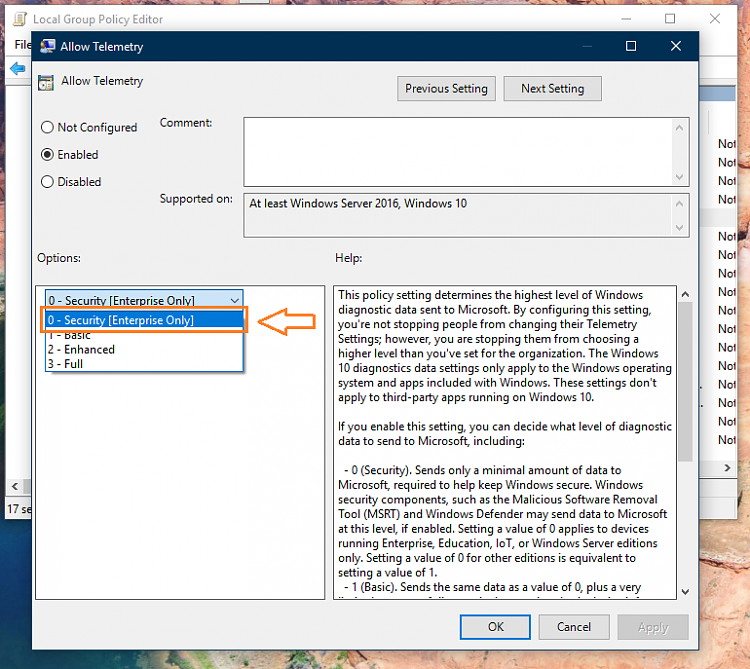Click the Local Group Policy Editor app icon

tap(20, 19)
